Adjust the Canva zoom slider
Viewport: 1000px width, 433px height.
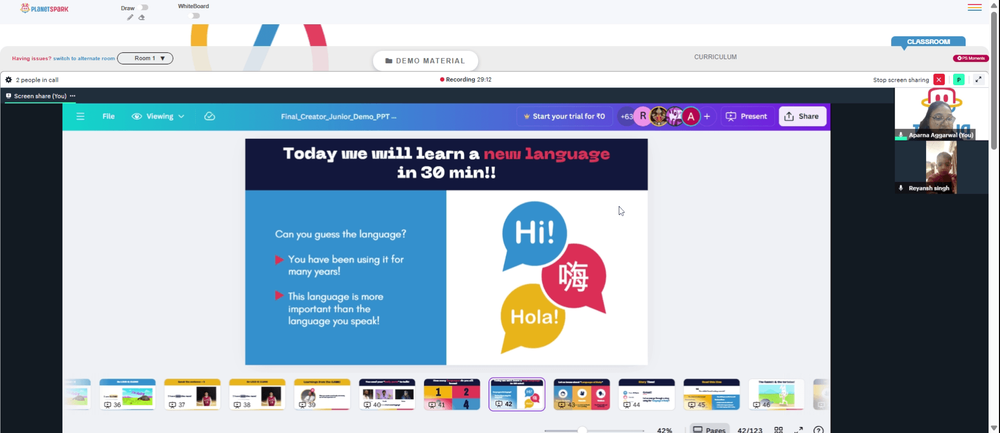pos(582,430)
